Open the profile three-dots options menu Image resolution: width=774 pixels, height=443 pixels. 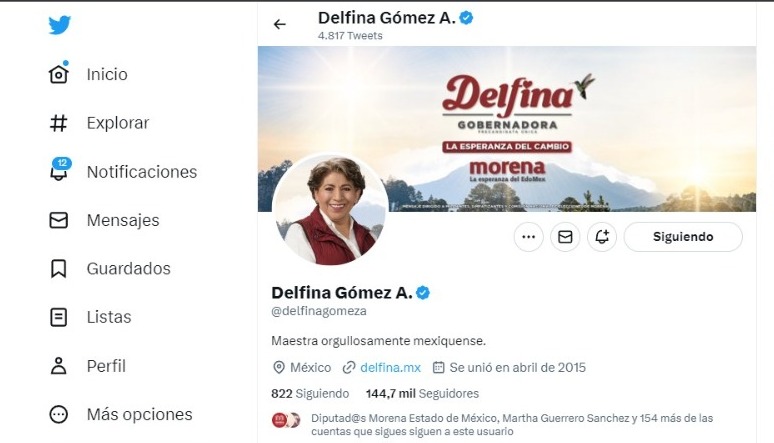click(x=529, y=237)
